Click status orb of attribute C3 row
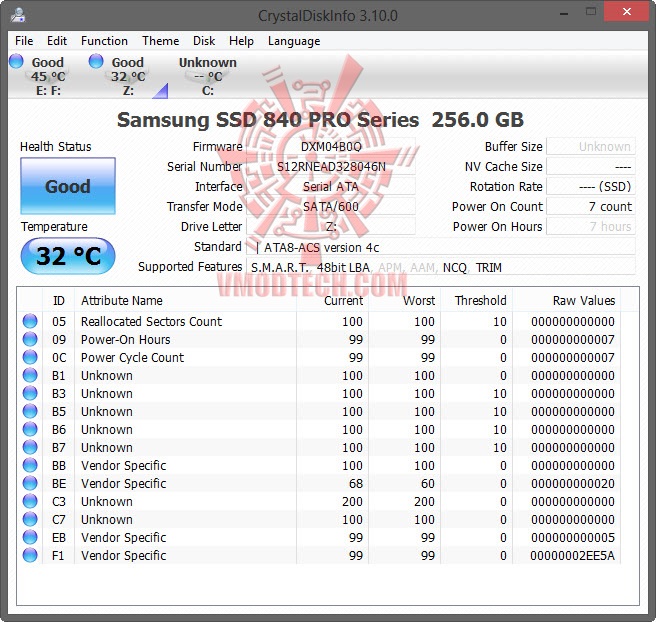 [x=30, y=501]
